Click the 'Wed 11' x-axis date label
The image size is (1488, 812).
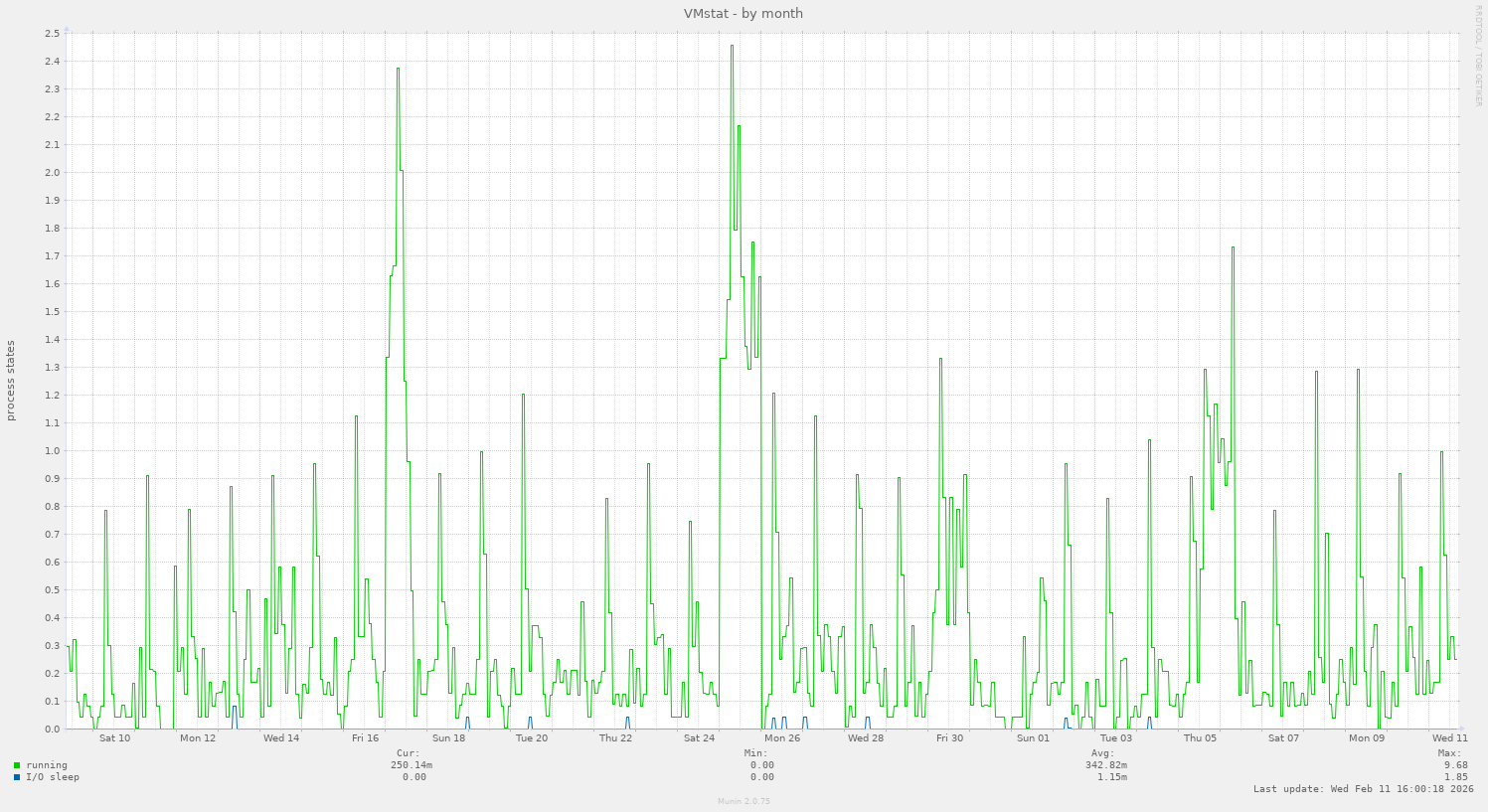(1449, 738)
